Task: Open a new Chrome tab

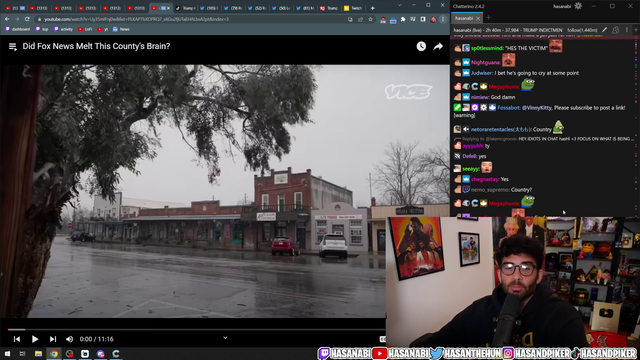Action: point(372,8)
